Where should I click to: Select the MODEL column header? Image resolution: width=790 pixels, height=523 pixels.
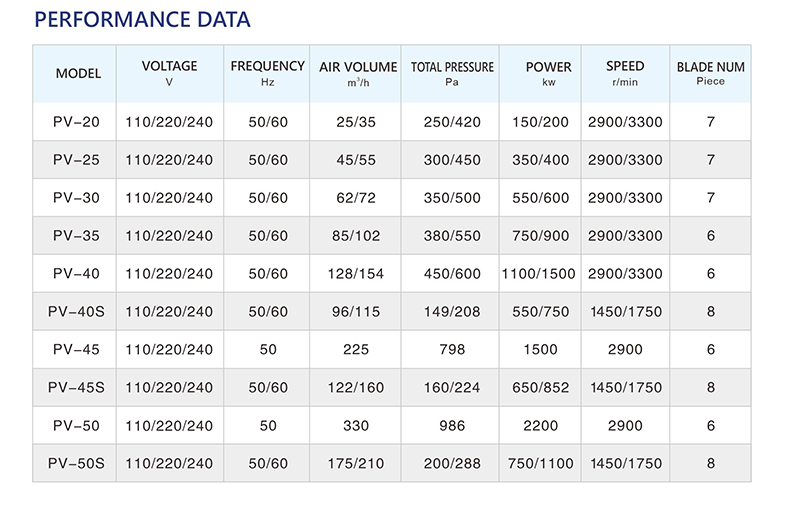point(78,74)
